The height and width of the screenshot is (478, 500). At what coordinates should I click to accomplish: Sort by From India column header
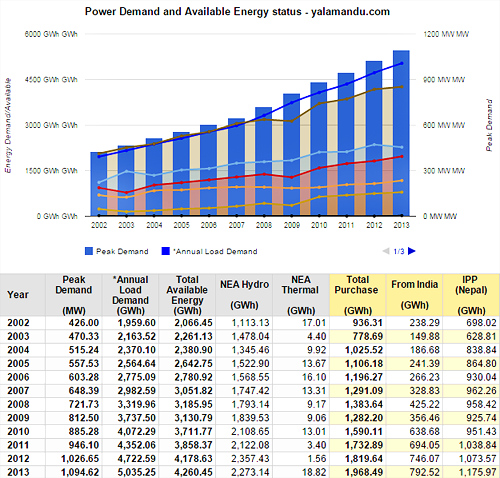click(x=414, y=295)
